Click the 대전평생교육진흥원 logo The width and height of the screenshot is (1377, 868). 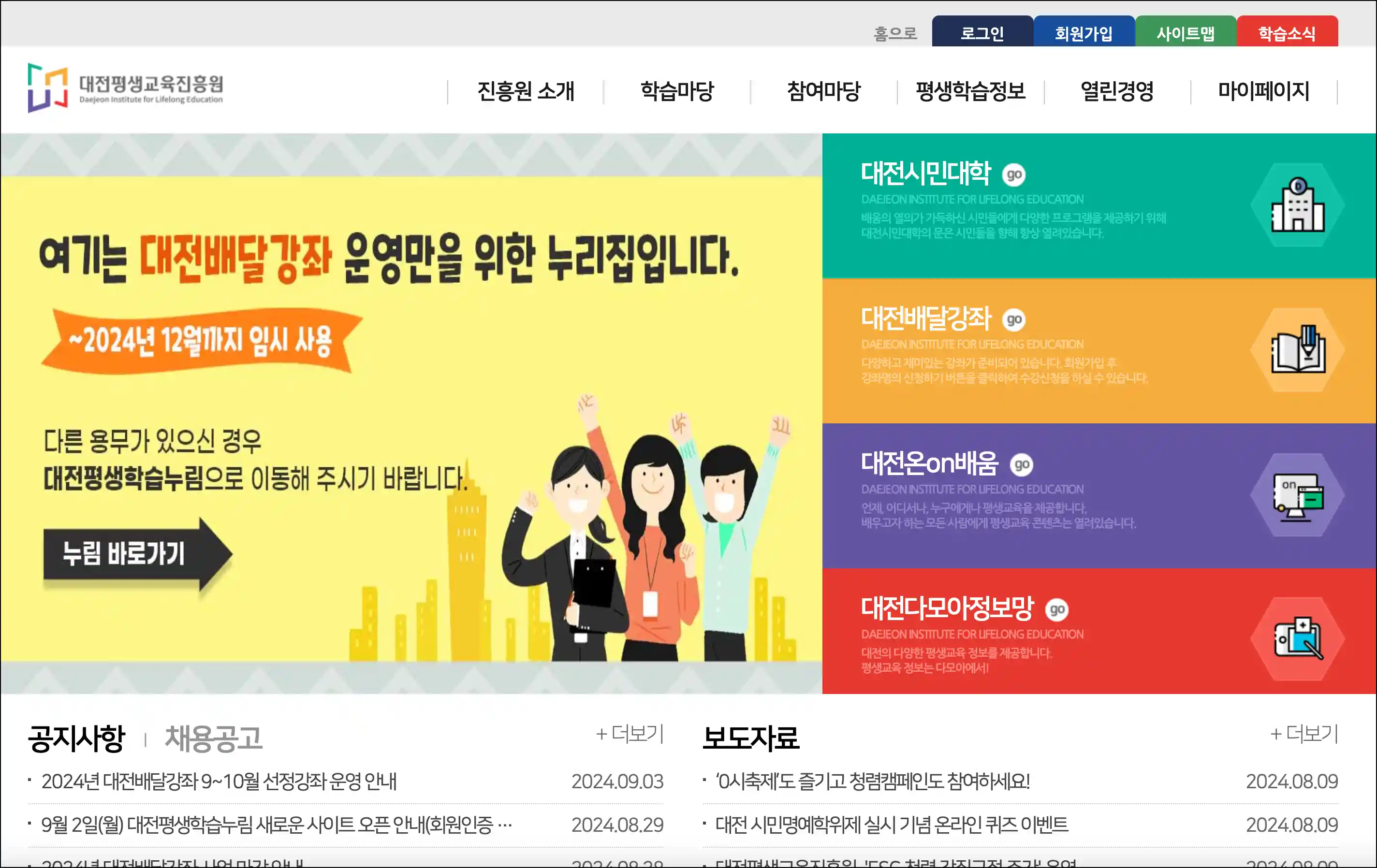pyautogui.click(x=125, y=87)
